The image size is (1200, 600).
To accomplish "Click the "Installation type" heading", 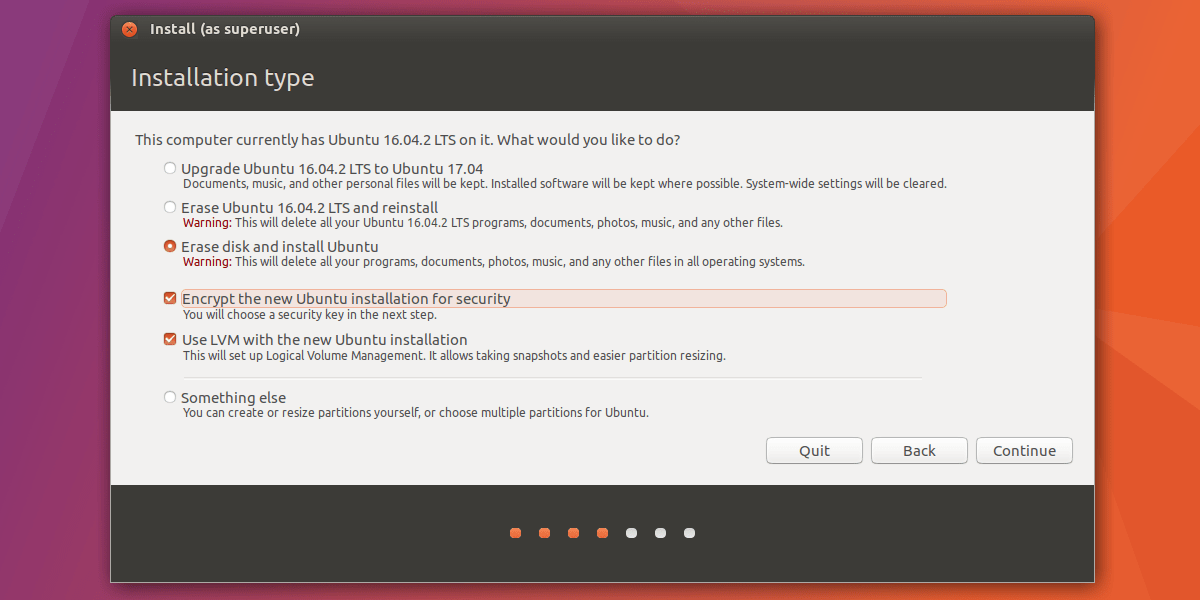I will tap(222, 77).
